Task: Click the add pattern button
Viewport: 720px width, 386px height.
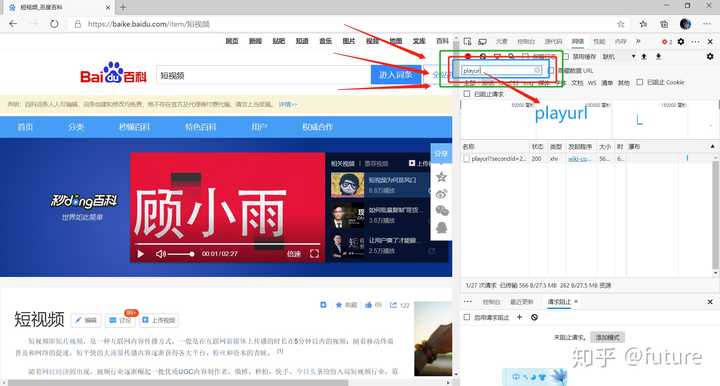Action: click(608, 337)
